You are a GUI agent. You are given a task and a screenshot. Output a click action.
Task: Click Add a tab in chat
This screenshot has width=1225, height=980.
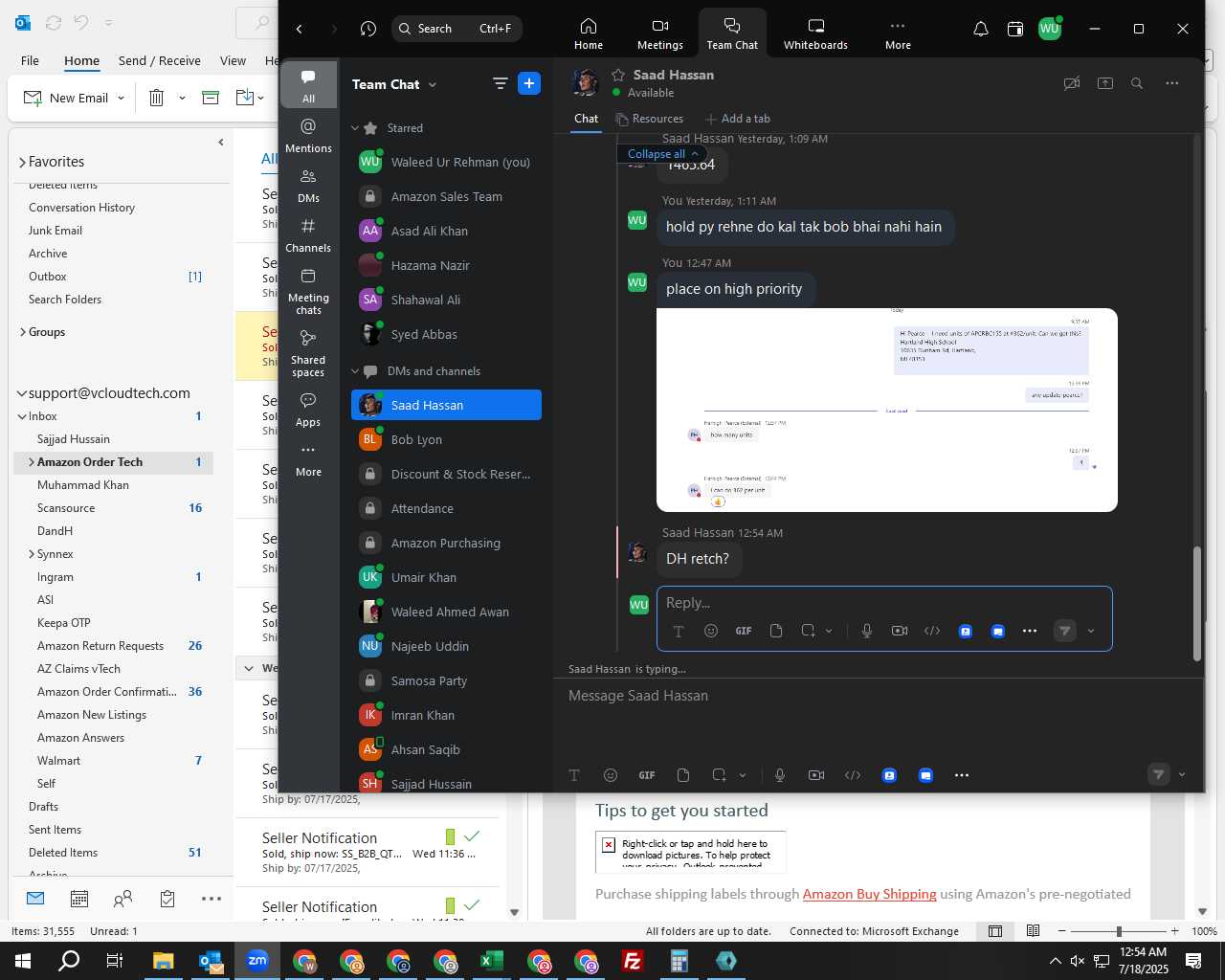coord(737,119)
